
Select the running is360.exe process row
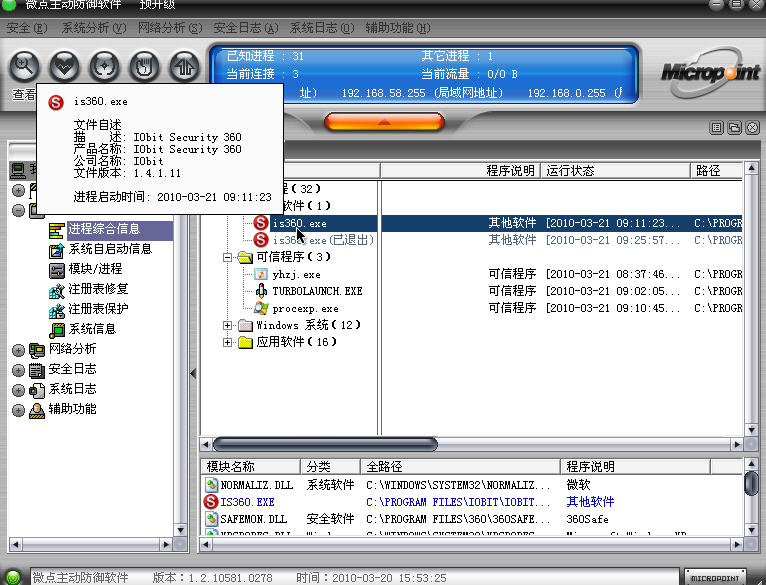(471, 223)
